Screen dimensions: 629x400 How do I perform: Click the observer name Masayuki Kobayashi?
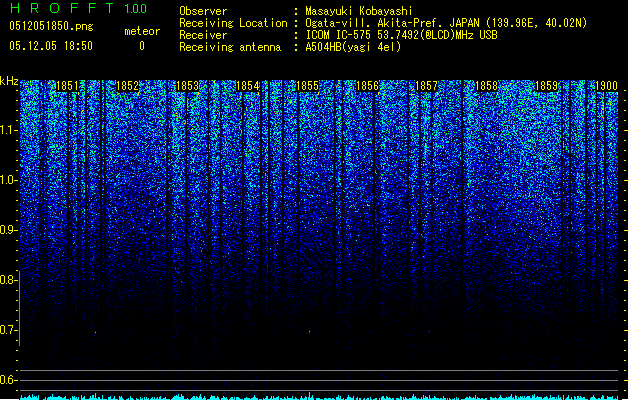pos(359,11)
